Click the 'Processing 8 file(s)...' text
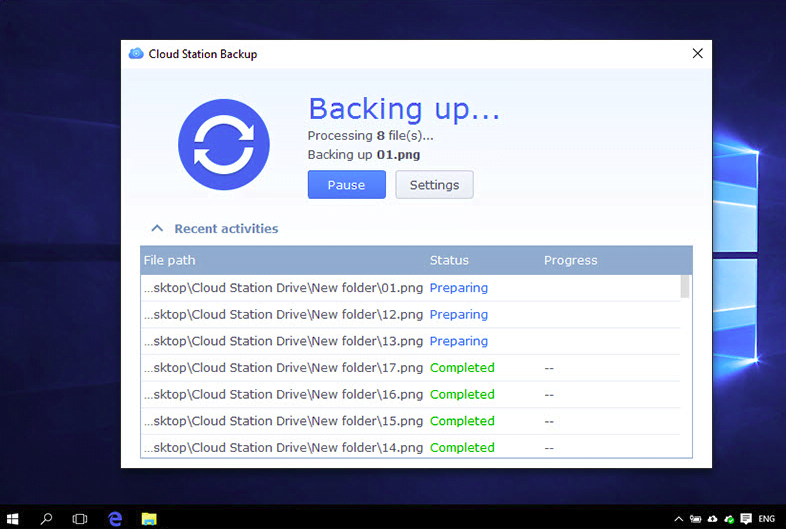 pyautogui.click(x=370, y=135)
